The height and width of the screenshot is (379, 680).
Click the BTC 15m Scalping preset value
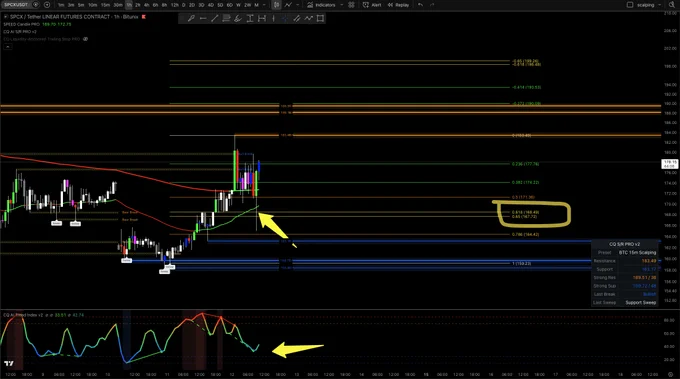click(637, 252)
